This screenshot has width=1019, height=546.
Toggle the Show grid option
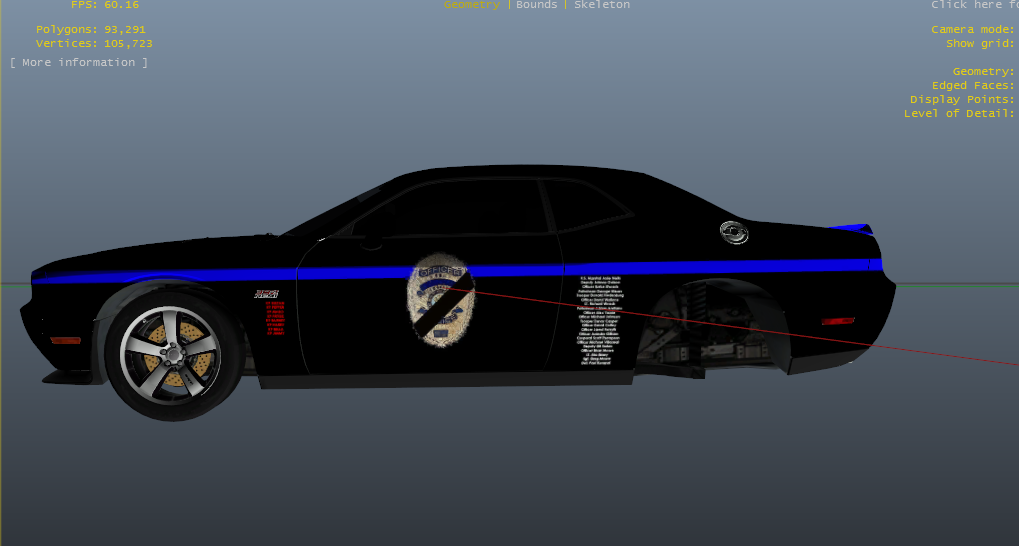pos(981,44)
